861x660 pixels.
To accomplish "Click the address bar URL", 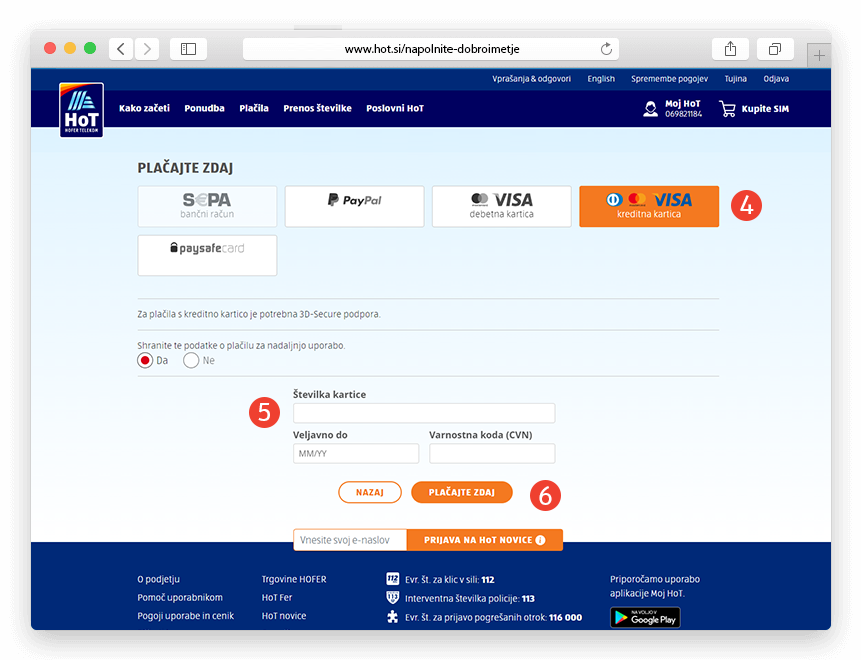I will pyautogui.click(x=432, y=49).
